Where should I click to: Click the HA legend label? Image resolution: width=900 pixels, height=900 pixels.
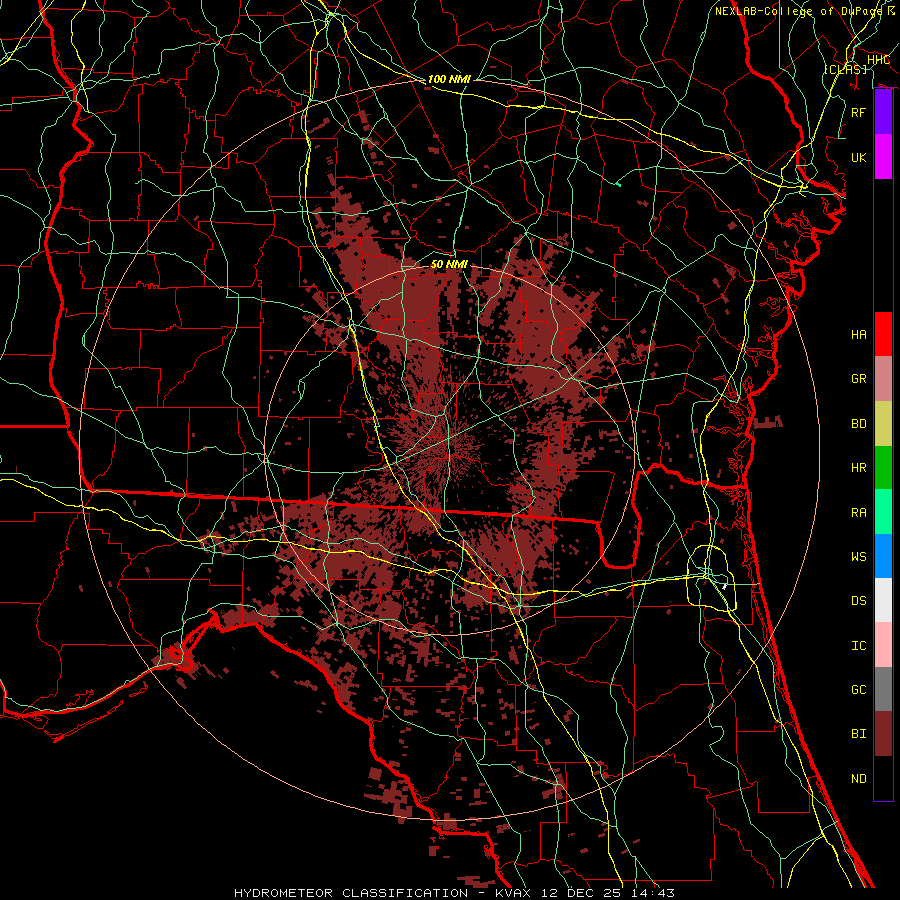[858, 335]
